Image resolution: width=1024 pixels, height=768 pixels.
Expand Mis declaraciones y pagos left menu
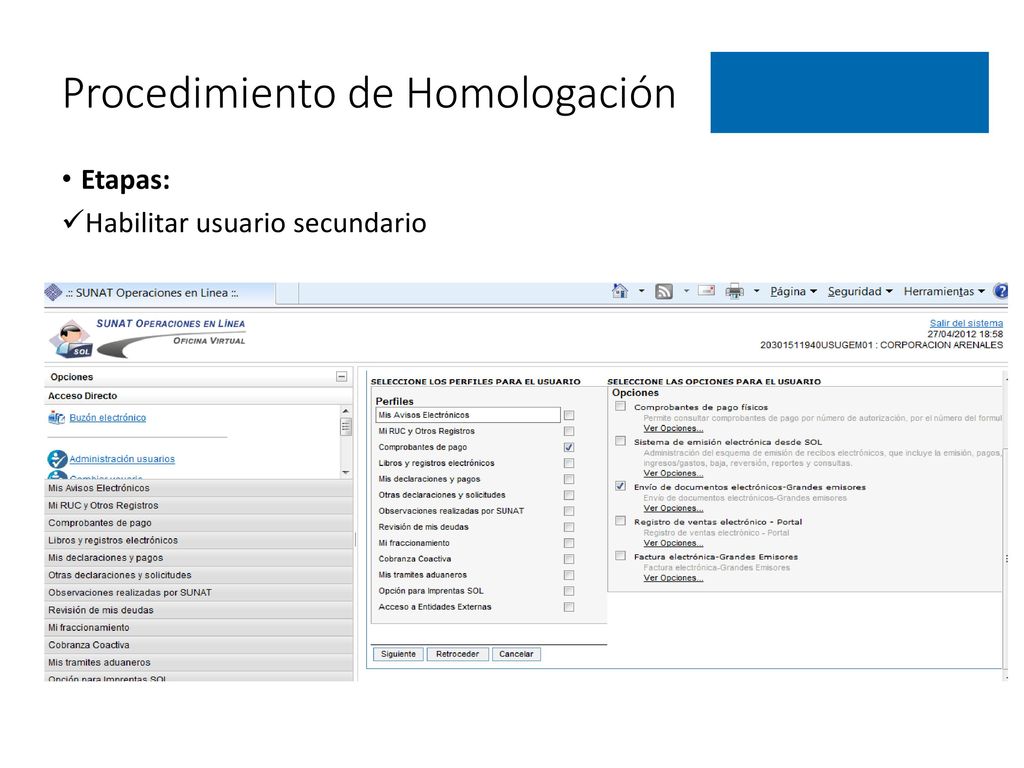[x=199, y=558]
